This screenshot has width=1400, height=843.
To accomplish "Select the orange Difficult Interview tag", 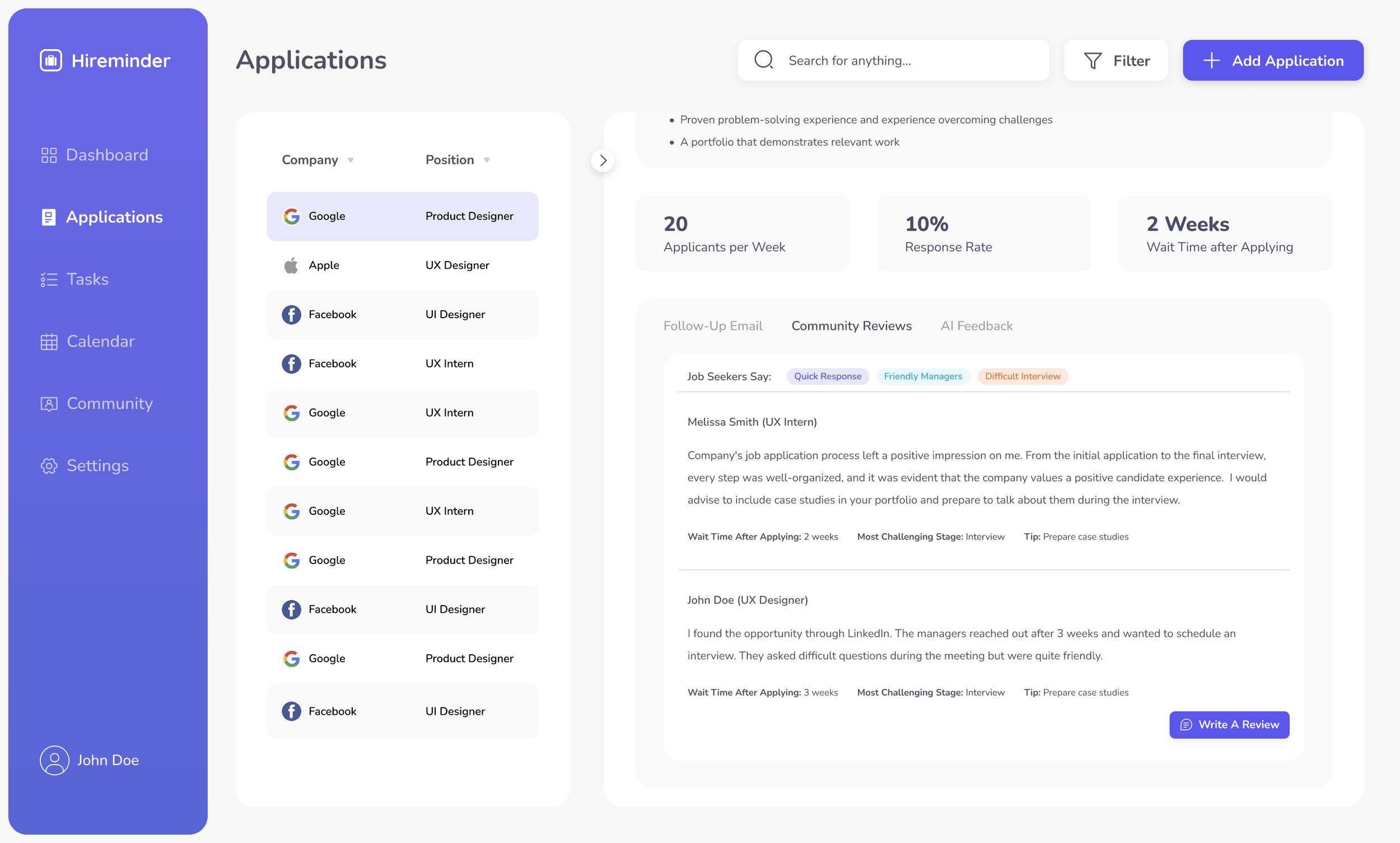I will (x=1023, y=376).
